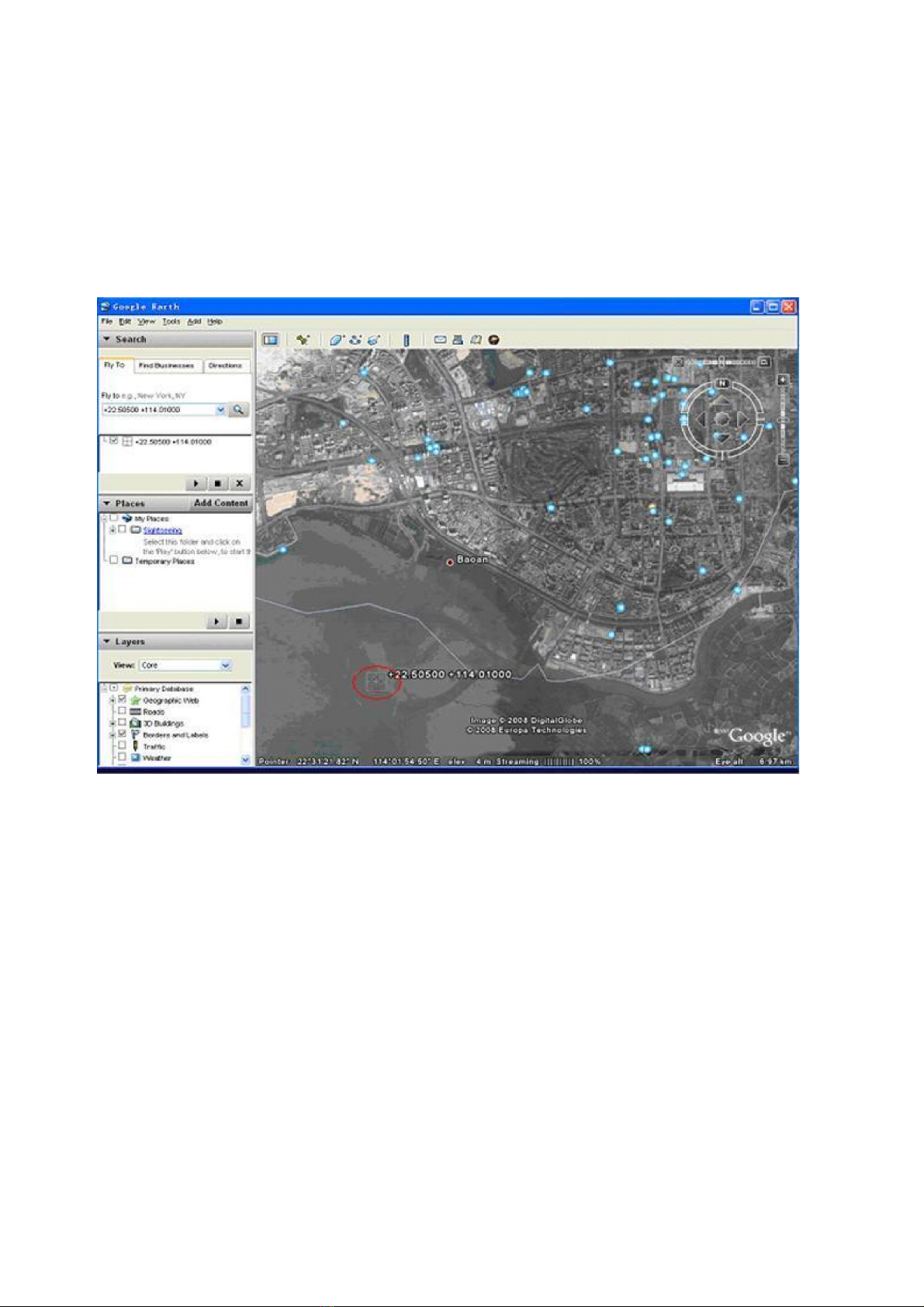Stop the Places panel tour
Image resolution: width=924 pixels, height=1307 pixels.
(239, 622)
